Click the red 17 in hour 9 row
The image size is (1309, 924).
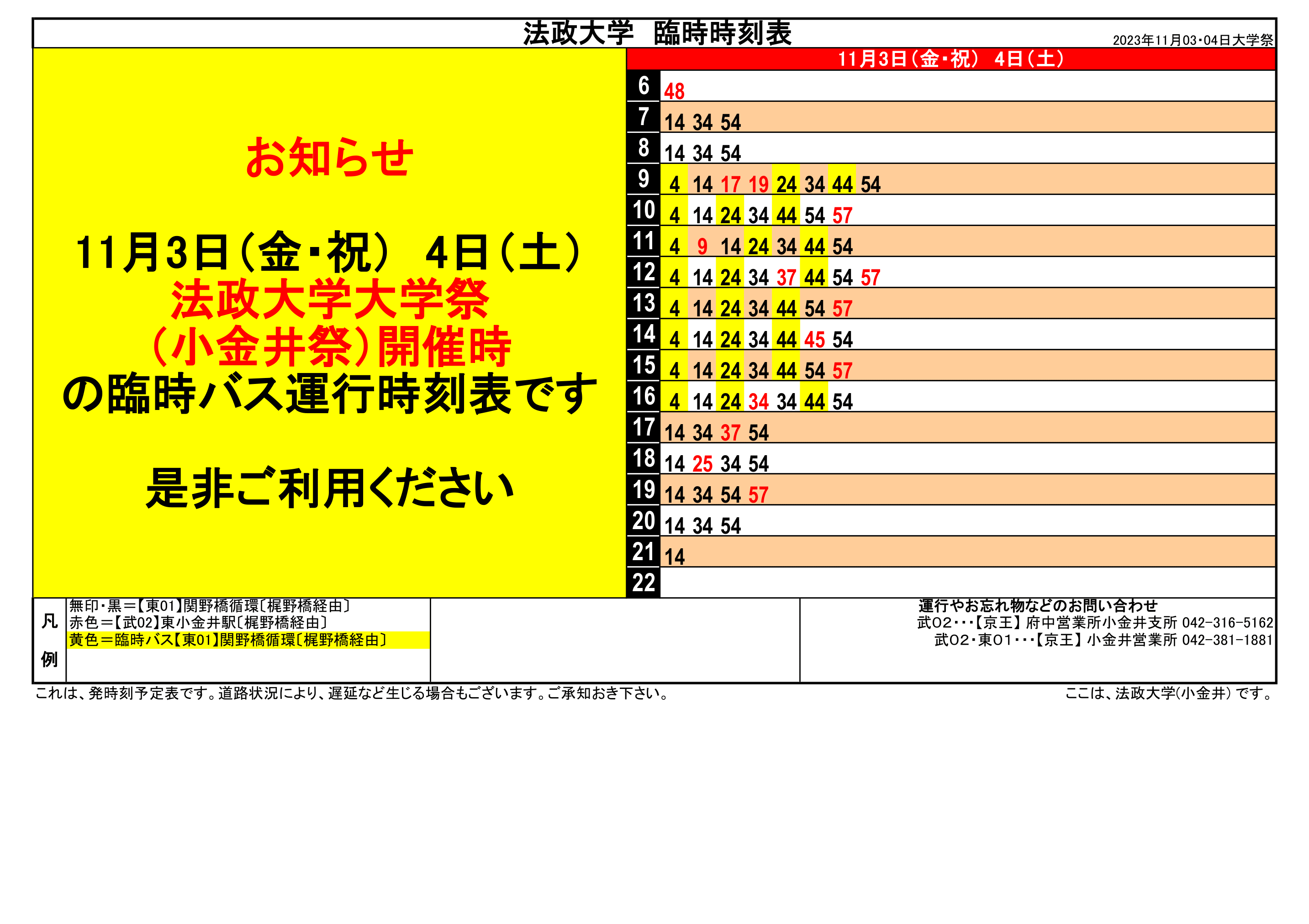pyautogui.click(x=730, y=185)
